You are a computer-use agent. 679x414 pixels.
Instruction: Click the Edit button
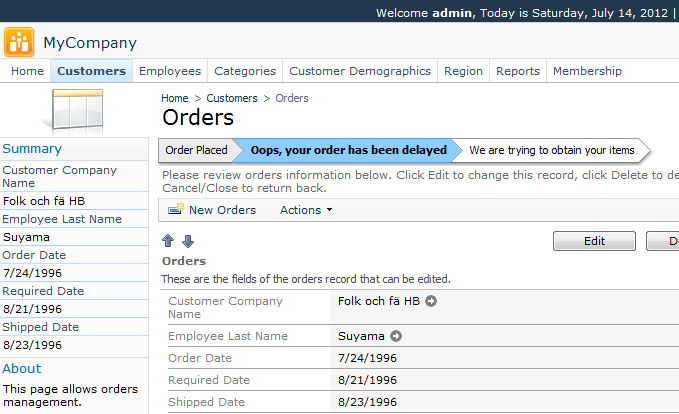click(594, 241)
